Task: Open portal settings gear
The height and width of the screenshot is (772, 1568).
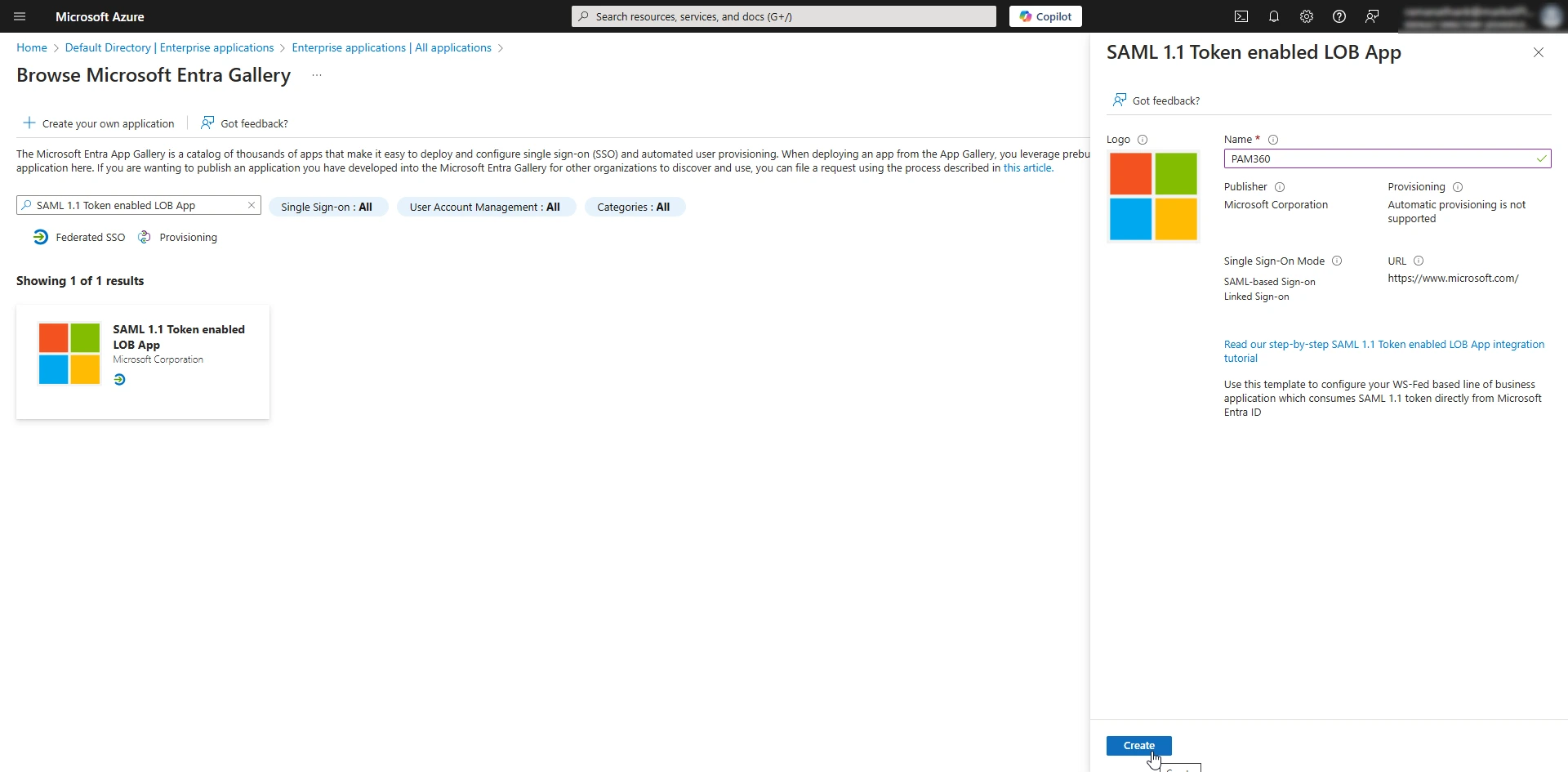Action: coord(1306,16)
